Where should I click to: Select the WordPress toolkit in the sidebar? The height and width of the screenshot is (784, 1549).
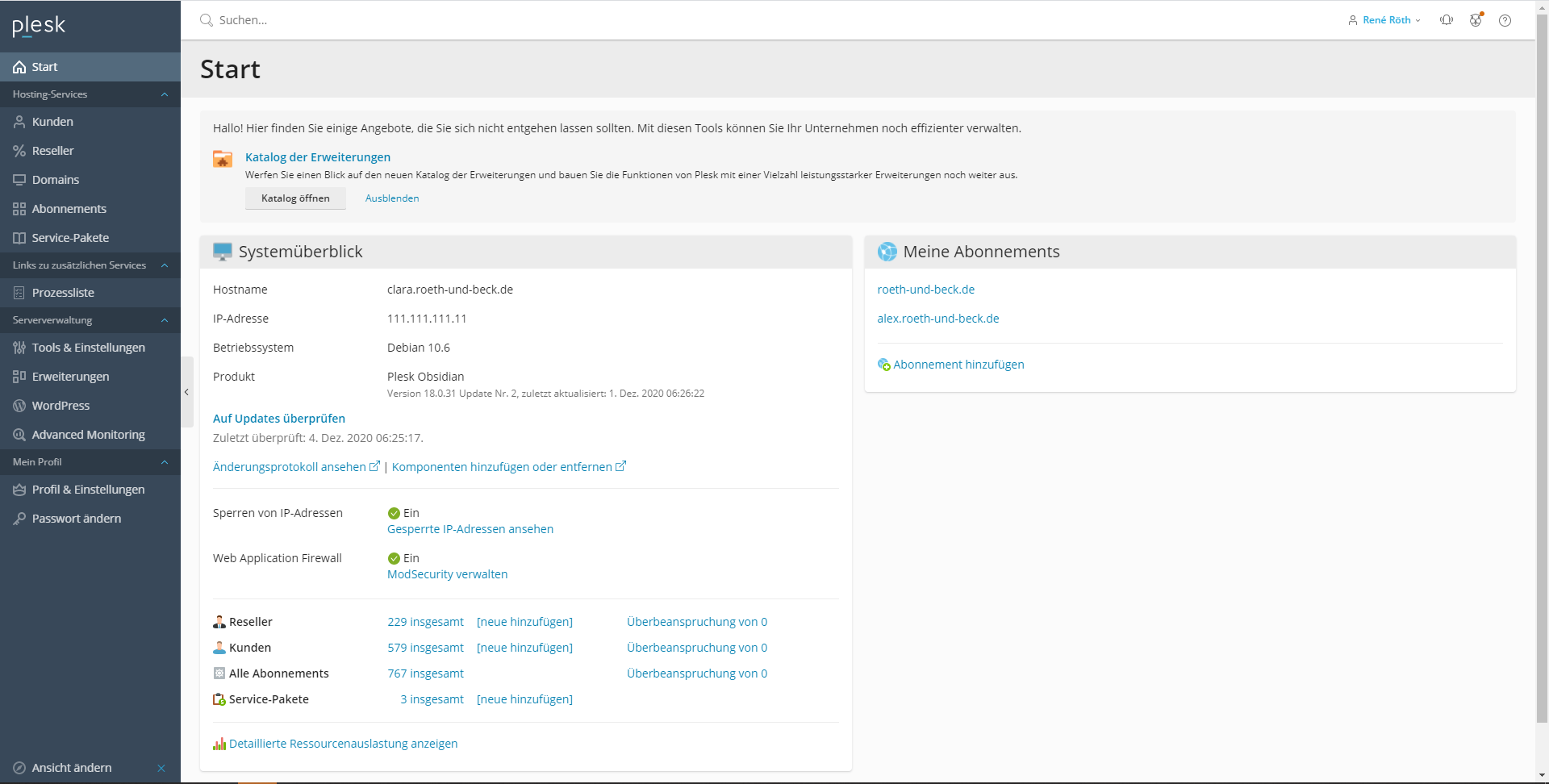[x=61, y=405]
